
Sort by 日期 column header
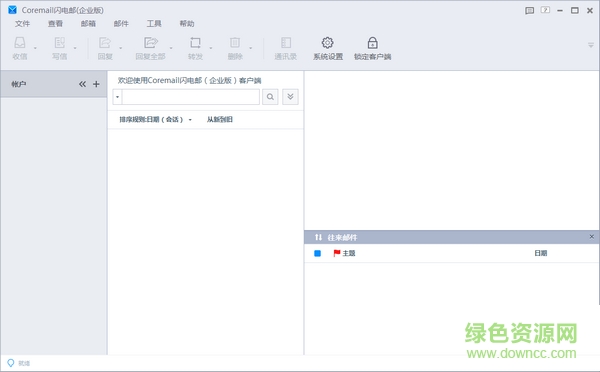pos(541,253)
